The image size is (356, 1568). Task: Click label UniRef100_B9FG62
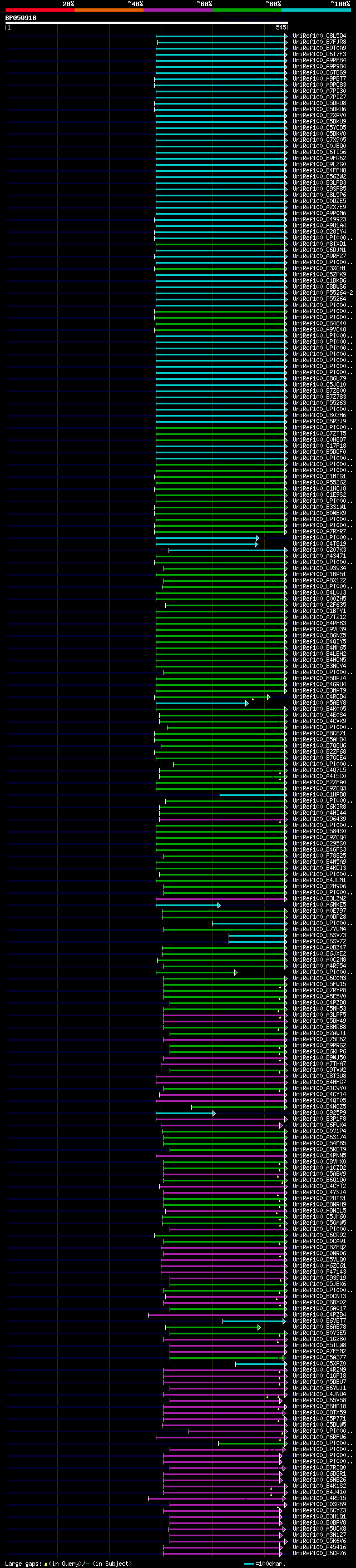pos(319,159)
